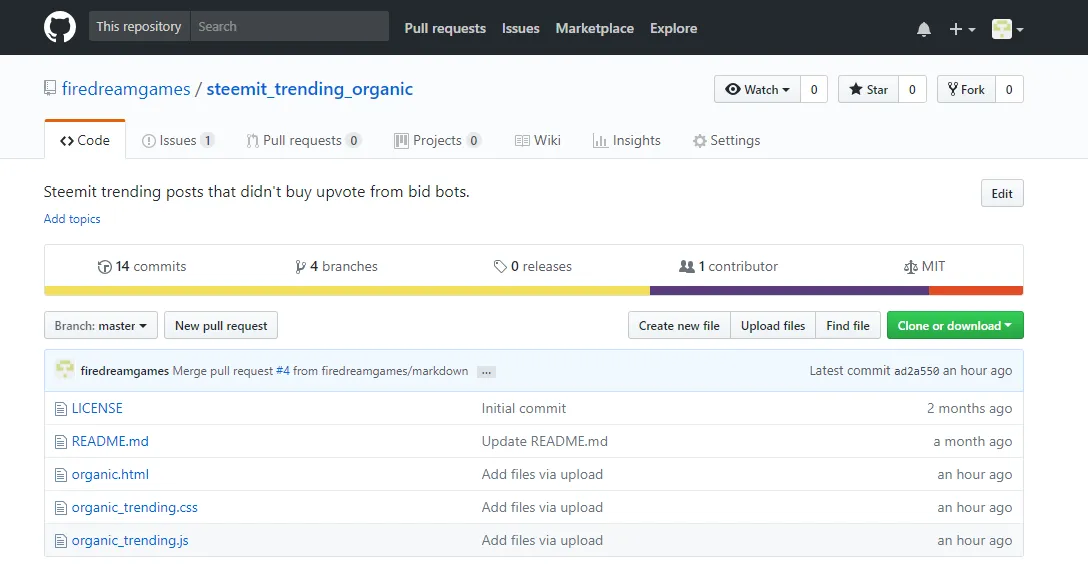Click Add topics link
This screenshot has width=1088, height=566.
click(x=72, y=218)
